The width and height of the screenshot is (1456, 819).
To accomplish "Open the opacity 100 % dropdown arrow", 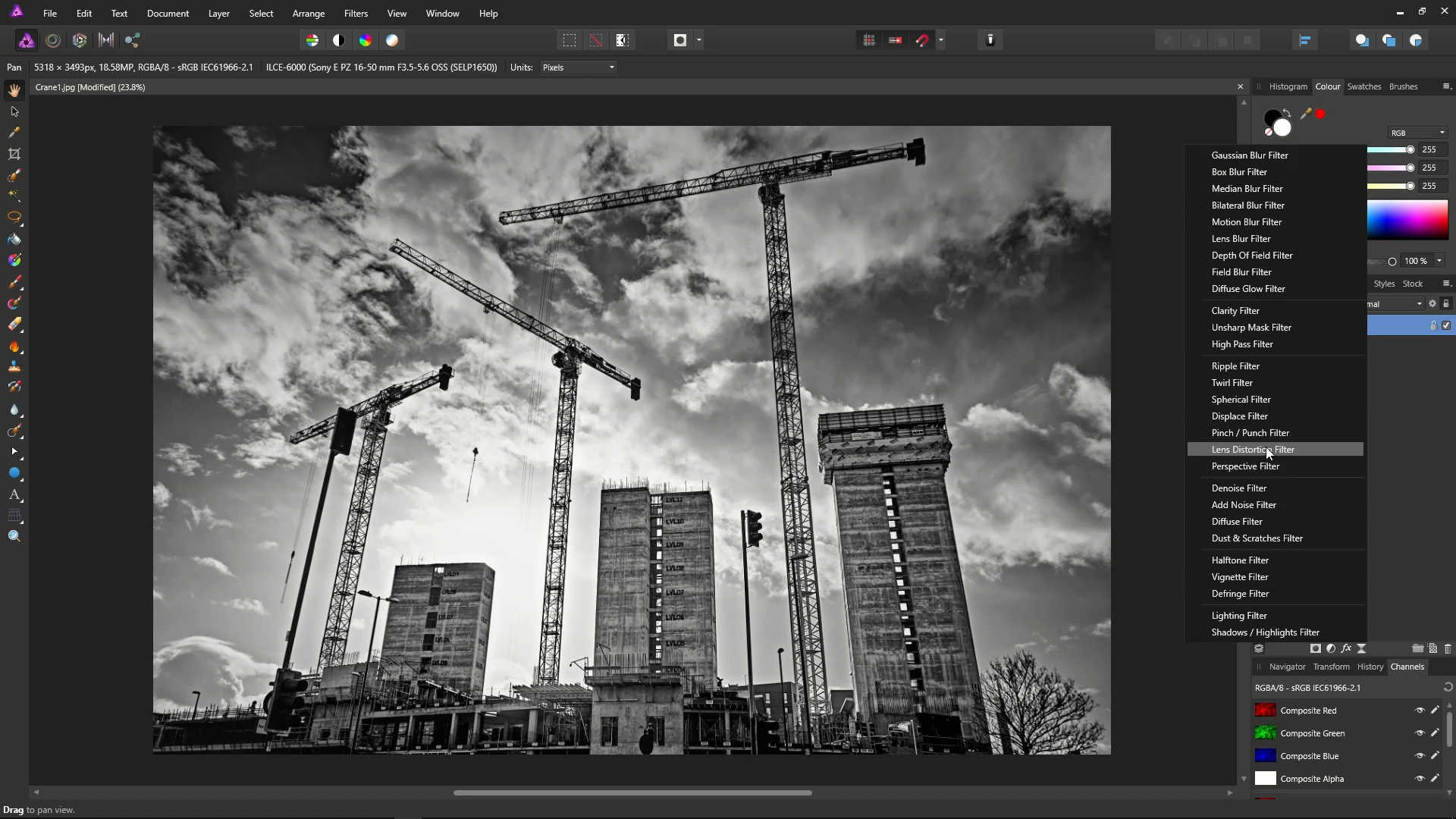I will click(x=1439, y=261).
